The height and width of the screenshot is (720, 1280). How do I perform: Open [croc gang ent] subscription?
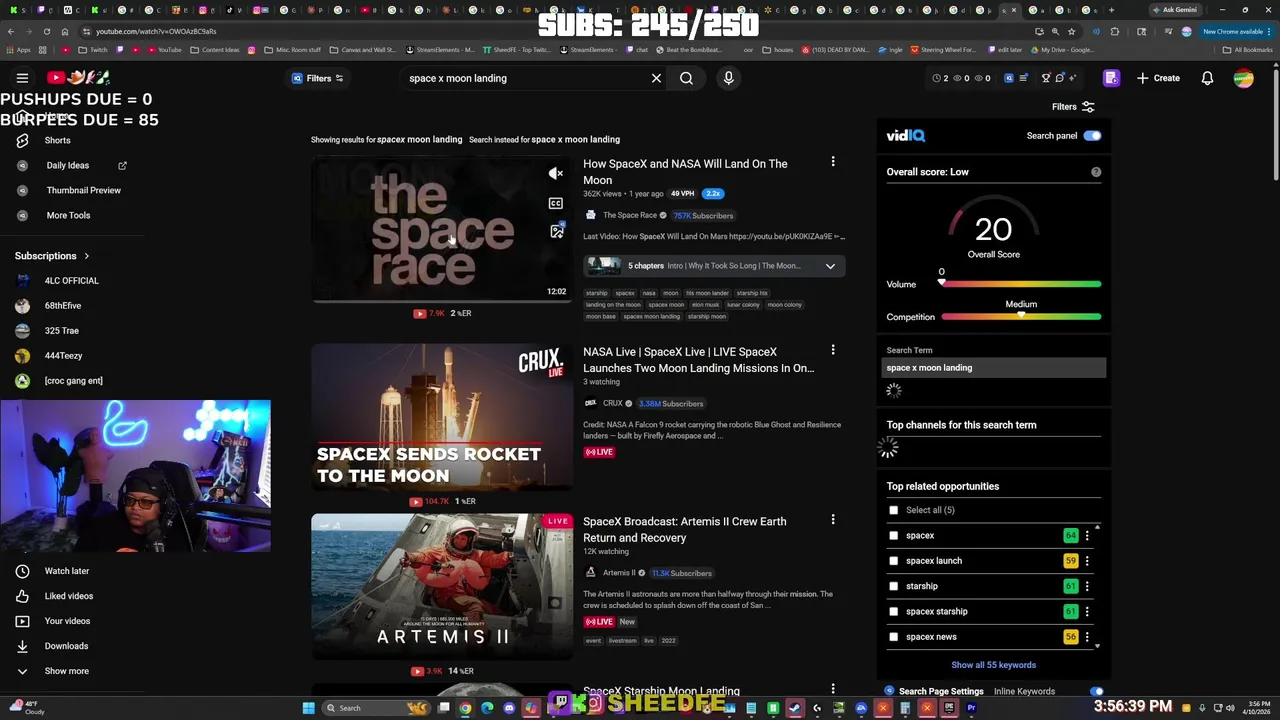point(73,381)
